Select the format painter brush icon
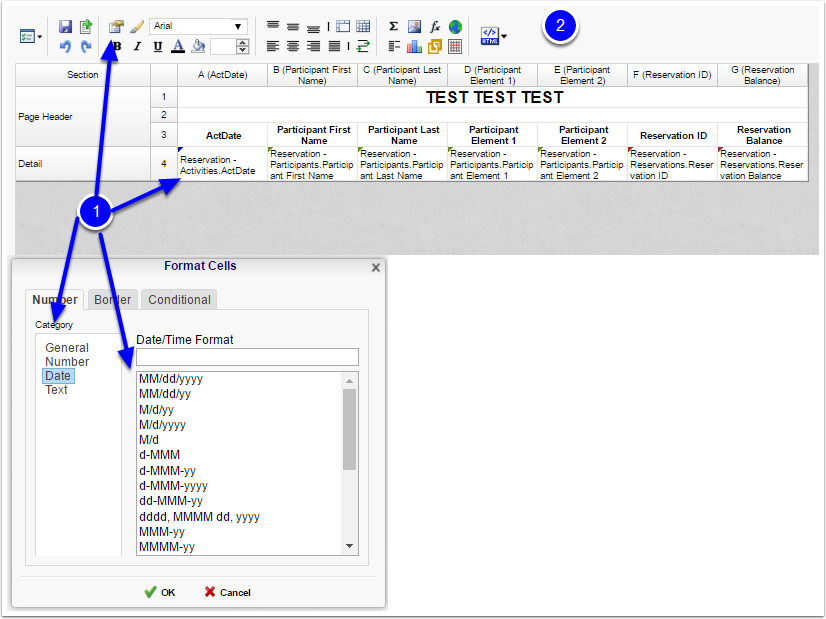Viewport: 826px width, 619px height. pos(135,26)
